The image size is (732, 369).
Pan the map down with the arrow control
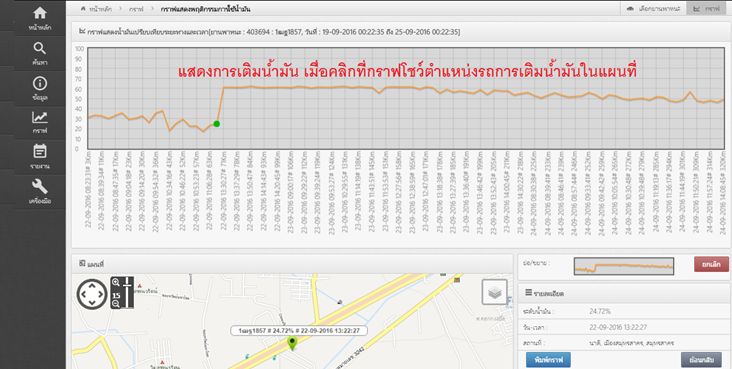[x=92, y=304]
